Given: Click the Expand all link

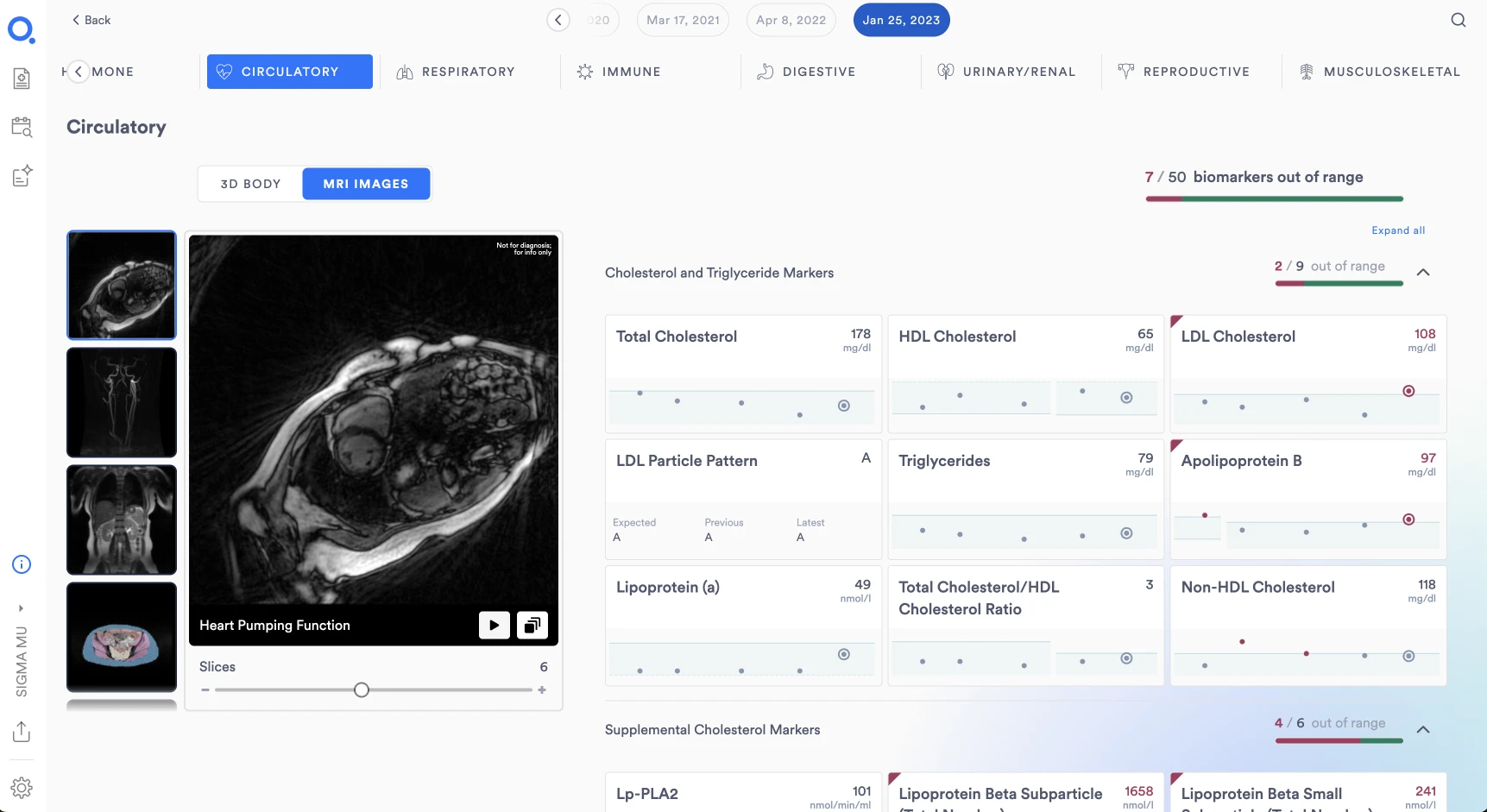Looking at the screenshot, I should [1398, 230].
